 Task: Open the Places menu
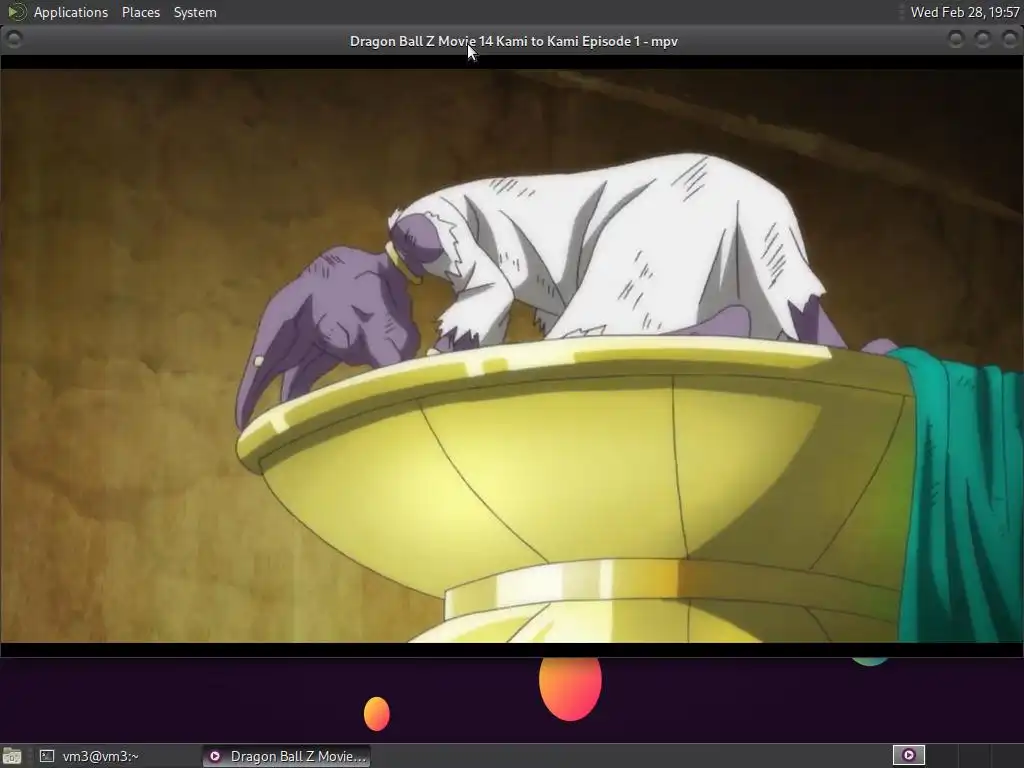140,12
